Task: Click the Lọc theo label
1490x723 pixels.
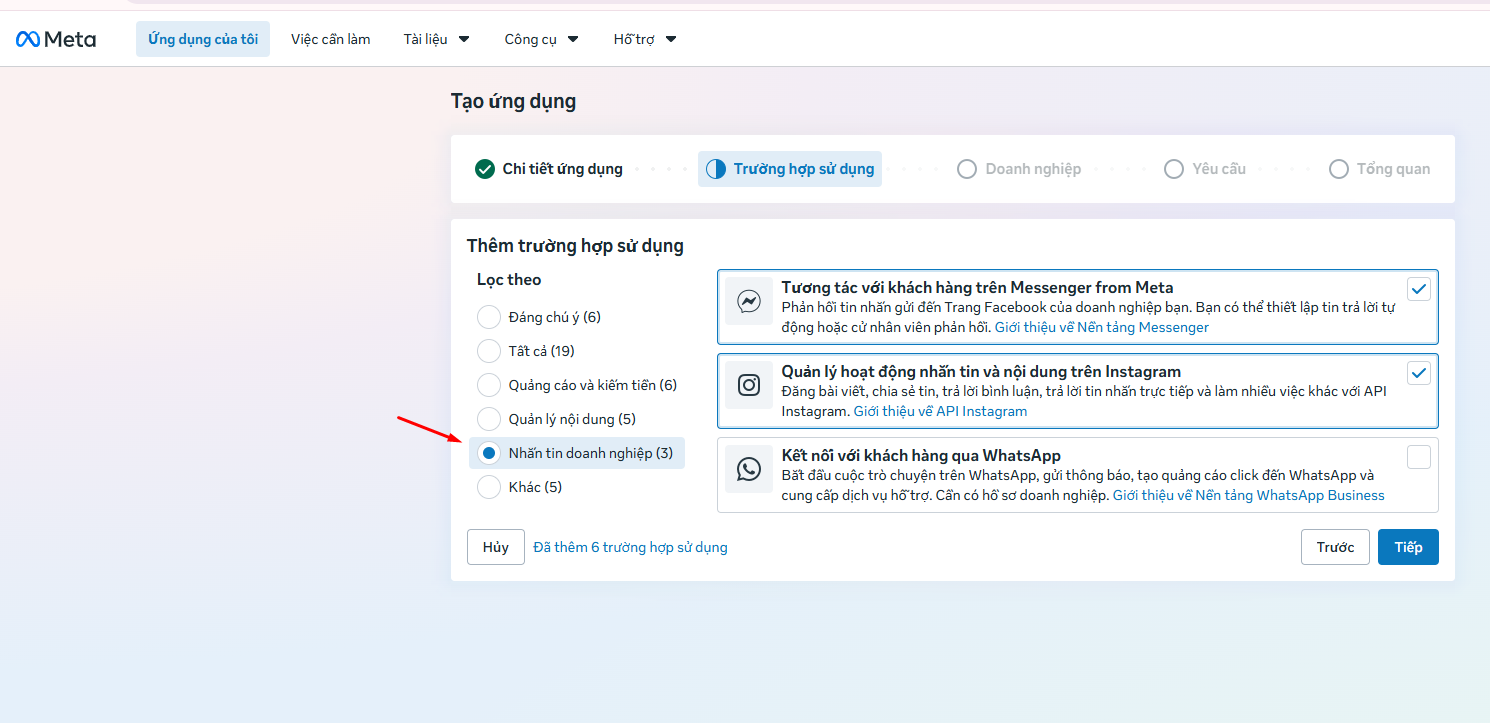Action: click(509, 280)
